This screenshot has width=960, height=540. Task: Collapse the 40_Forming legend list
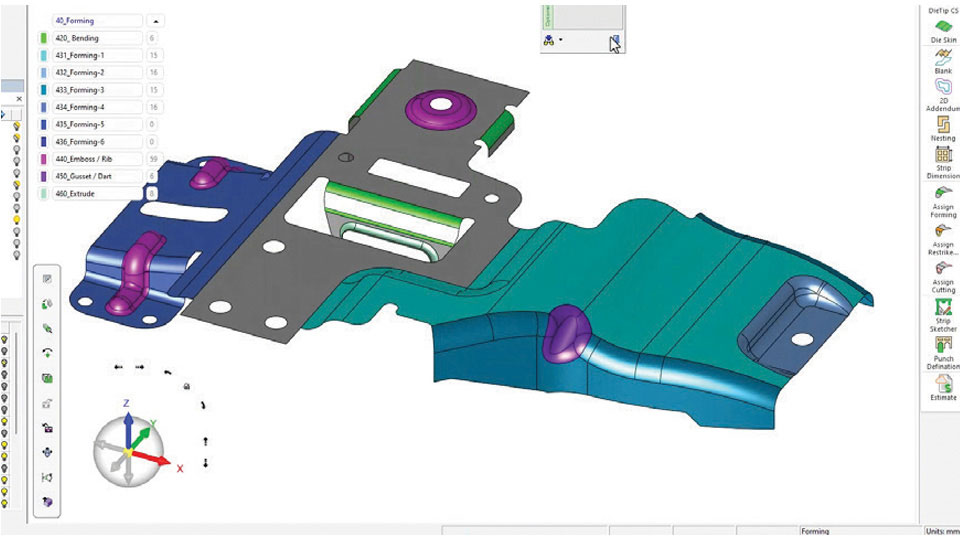pyautogui.click(x=156, y=21)
